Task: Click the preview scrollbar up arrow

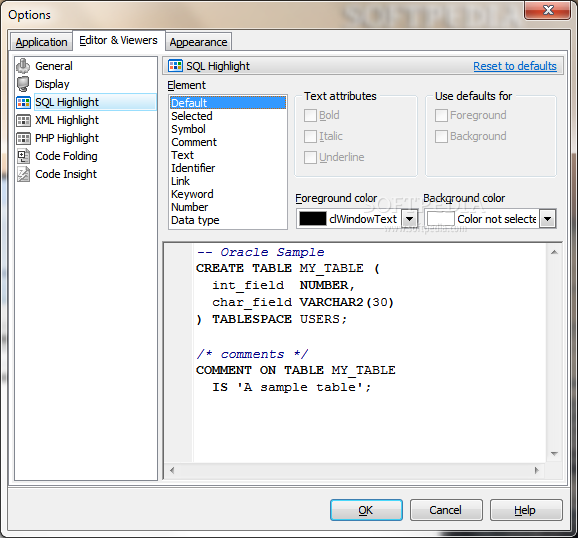Action: (554, 252)
